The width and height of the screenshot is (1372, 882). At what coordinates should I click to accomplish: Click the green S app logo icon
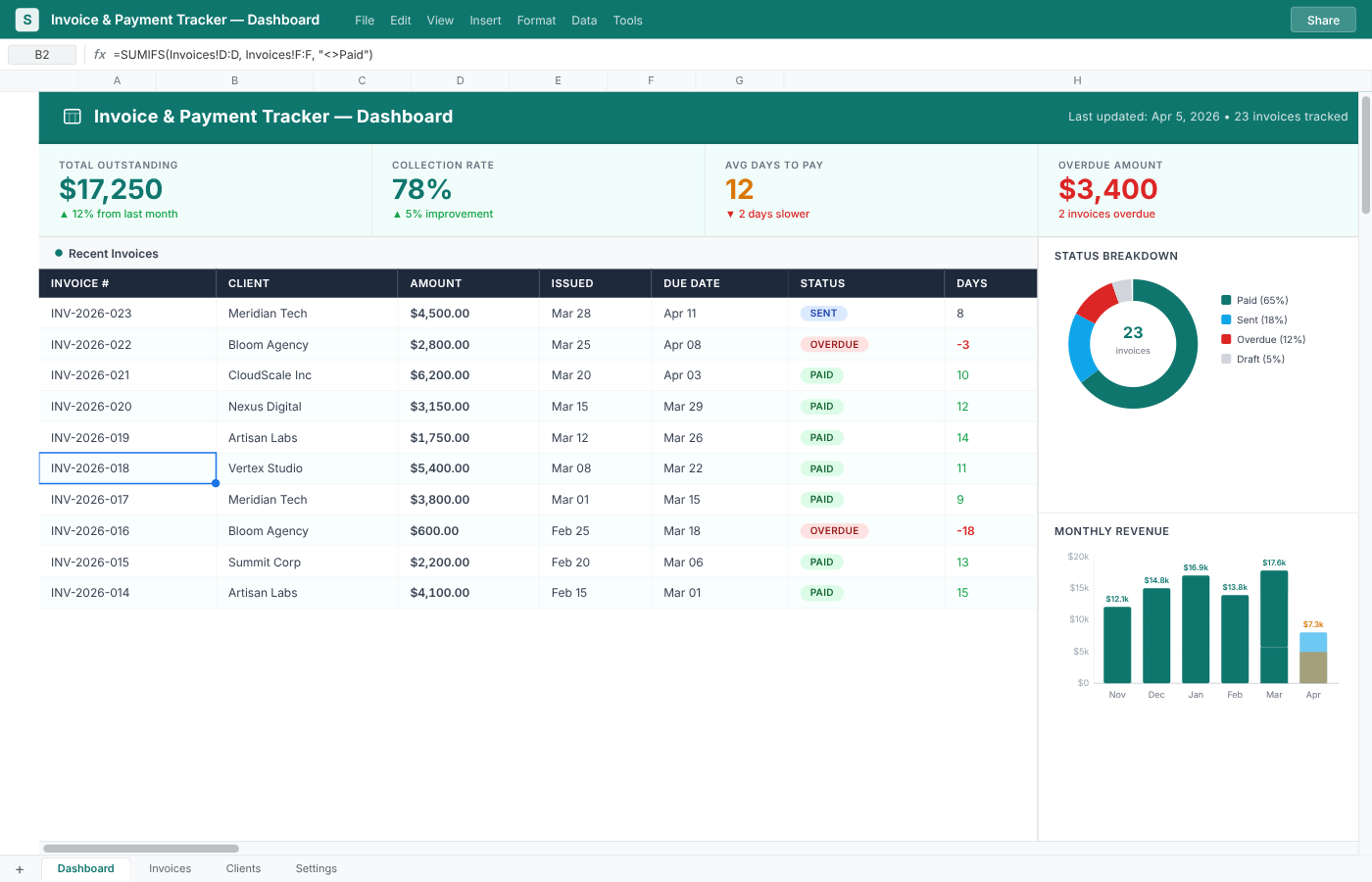coord(27,20)
